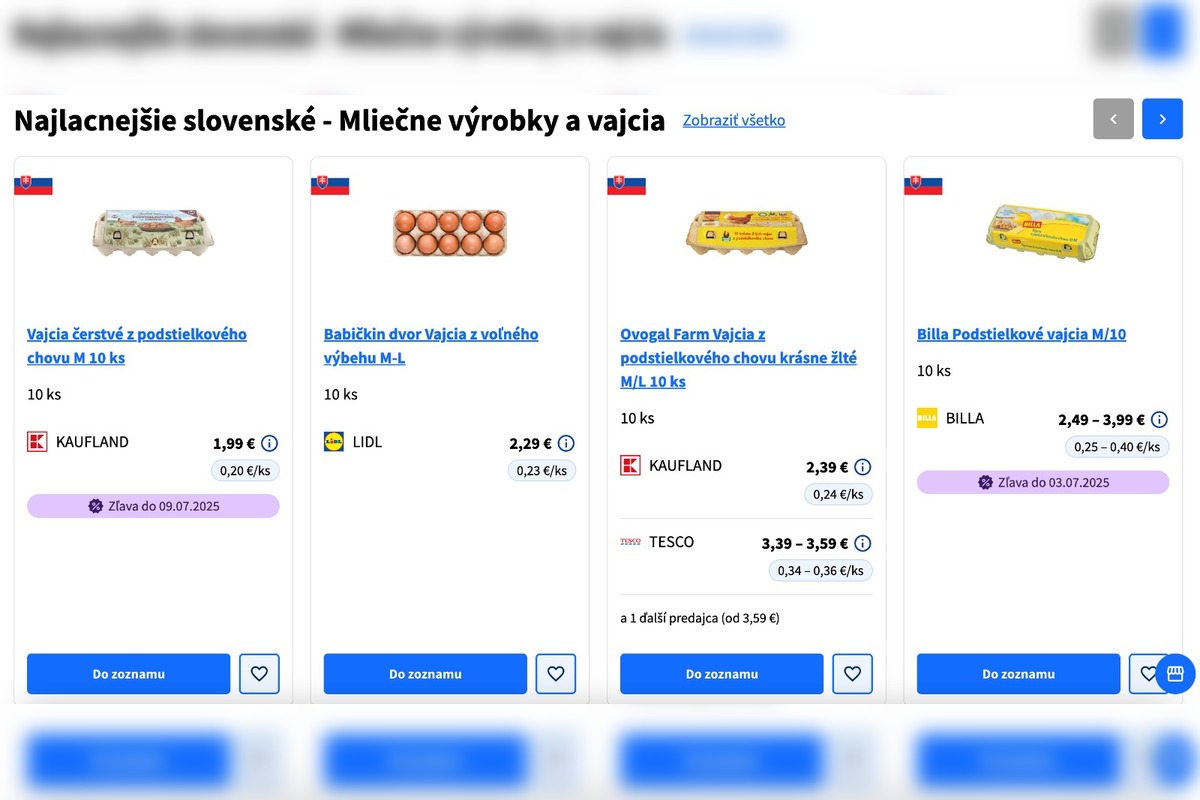Favorite the Vajcia čerstvé product with heart icon
This screenshot has width=1200, height=800.
click(x=259, y=674)
